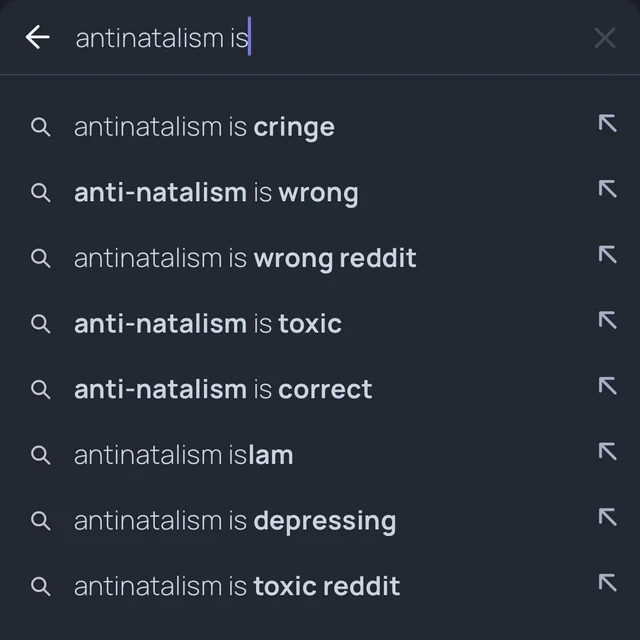The image size is (640, 640).
Task: Clear the search text with X
Action: tap(604, 38)
